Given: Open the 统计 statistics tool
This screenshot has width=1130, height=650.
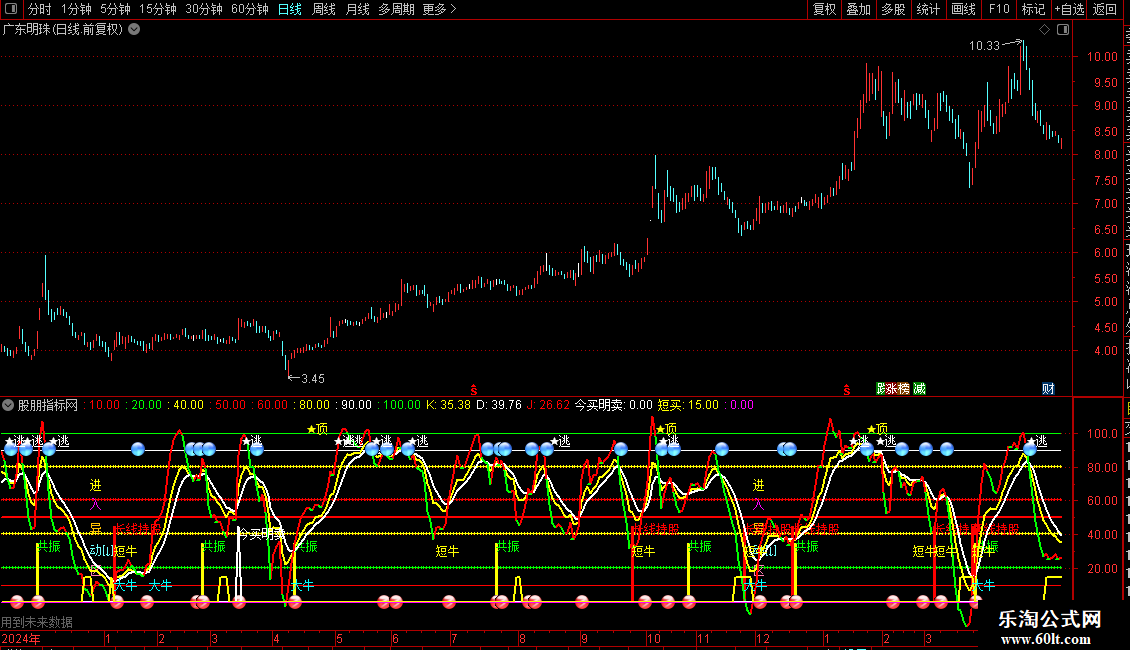Looking at the screenshot, I should click(928, 9).
